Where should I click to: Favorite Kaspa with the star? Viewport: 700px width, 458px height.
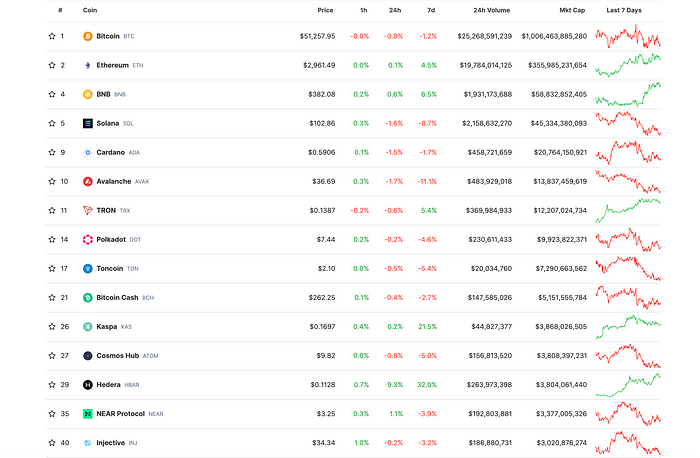(x=52, y=326)
